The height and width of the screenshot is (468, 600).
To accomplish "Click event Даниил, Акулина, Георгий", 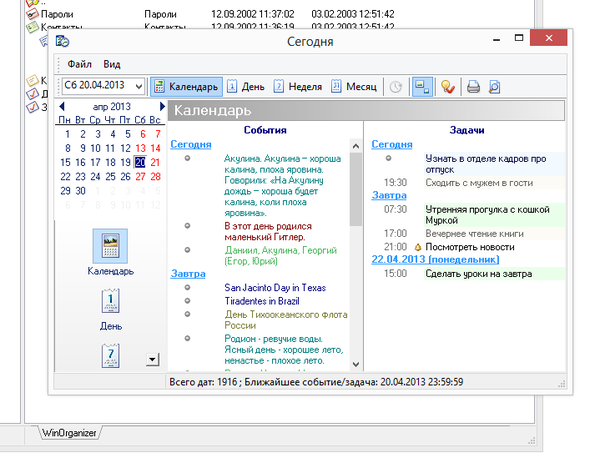I will coord(280,256).
